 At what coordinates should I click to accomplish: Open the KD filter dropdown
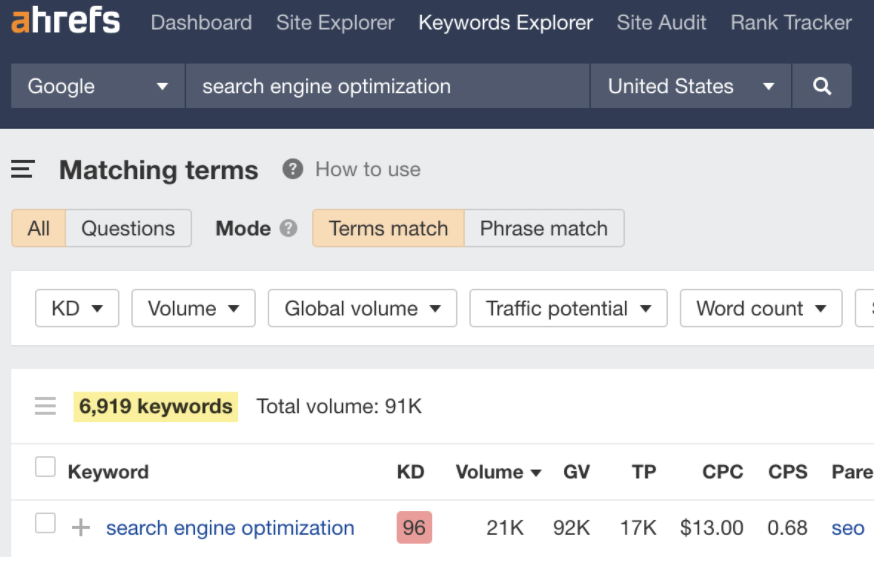[77, 308]
